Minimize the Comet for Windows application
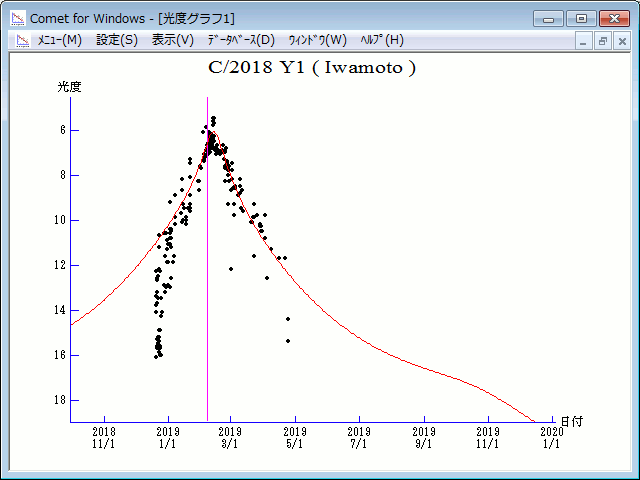640x480 pixels. click(548, 18)
